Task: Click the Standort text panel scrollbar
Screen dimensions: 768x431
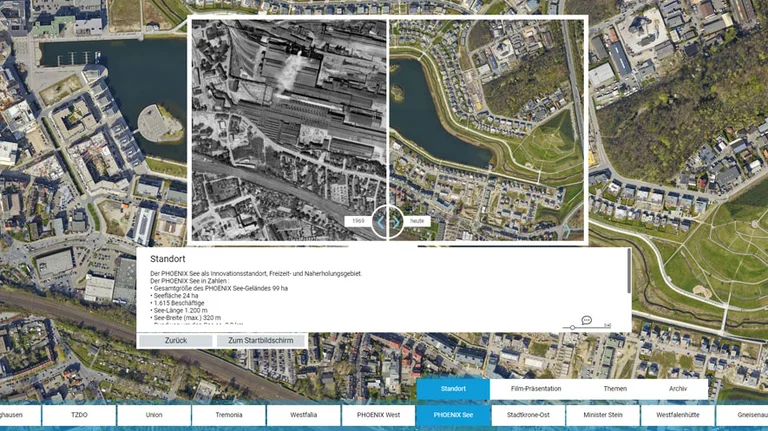Action: tap(629, 272)
